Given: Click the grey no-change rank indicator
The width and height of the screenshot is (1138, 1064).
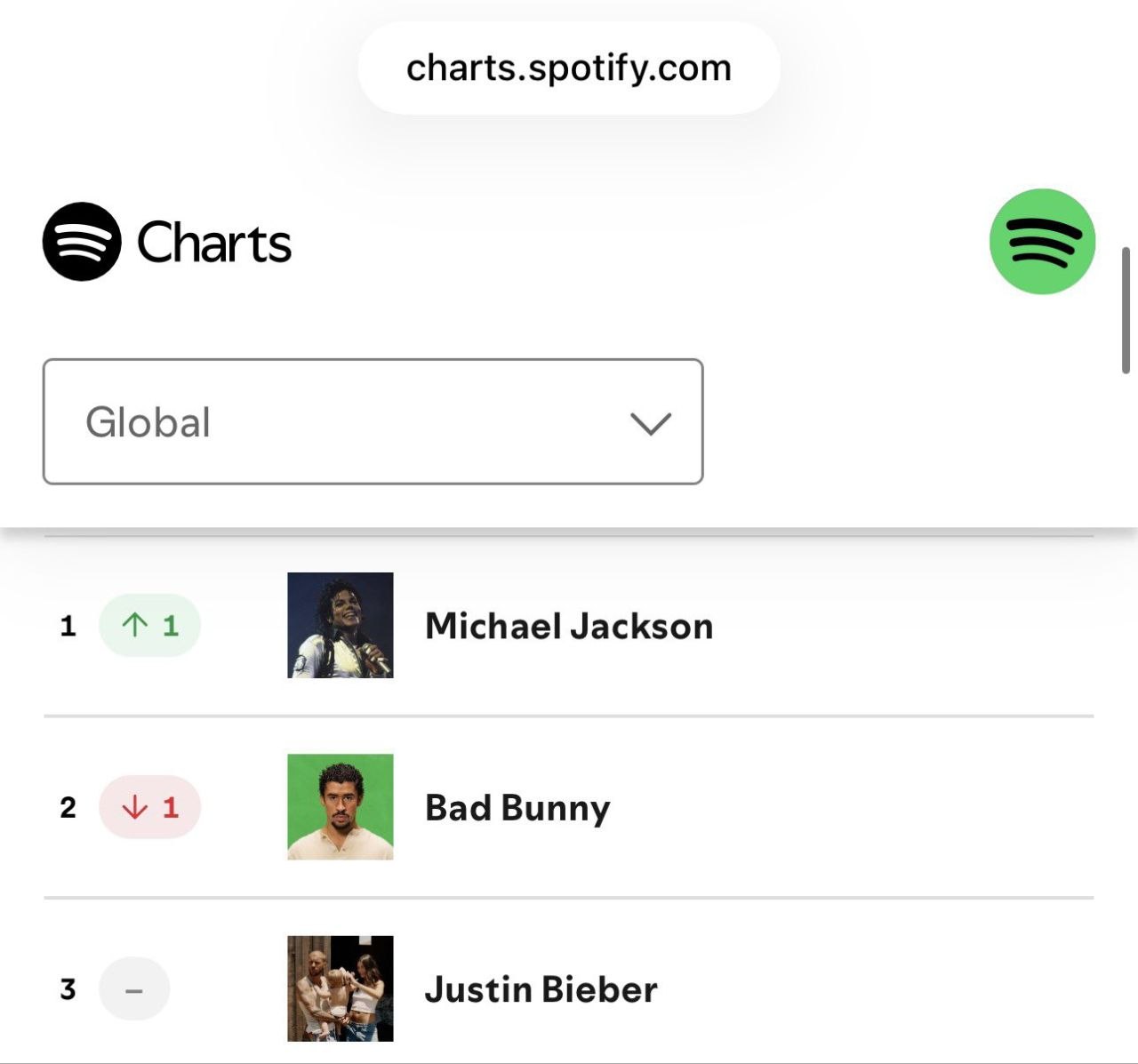Looking at the screenshot, I should point(134,988).
